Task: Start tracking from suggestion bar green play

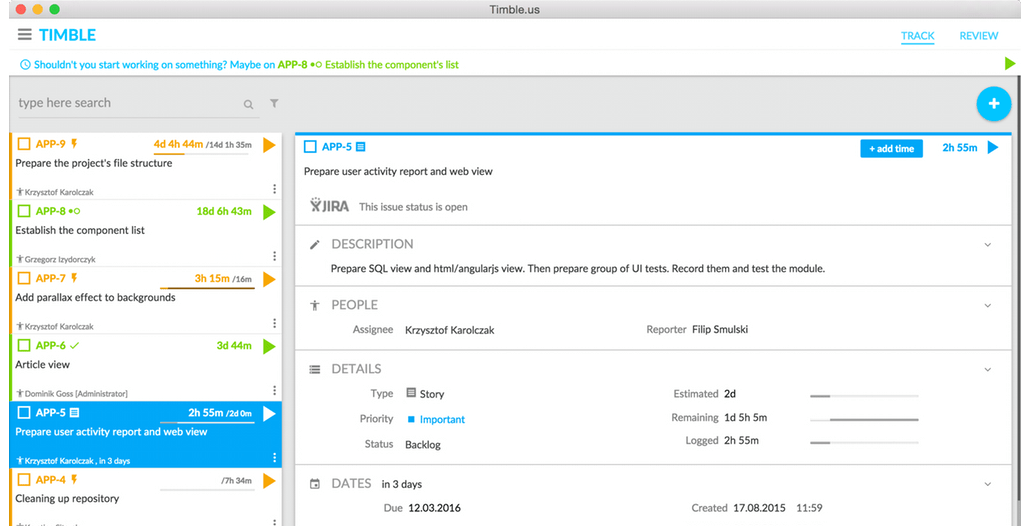Action: (x=1010, y=64)
